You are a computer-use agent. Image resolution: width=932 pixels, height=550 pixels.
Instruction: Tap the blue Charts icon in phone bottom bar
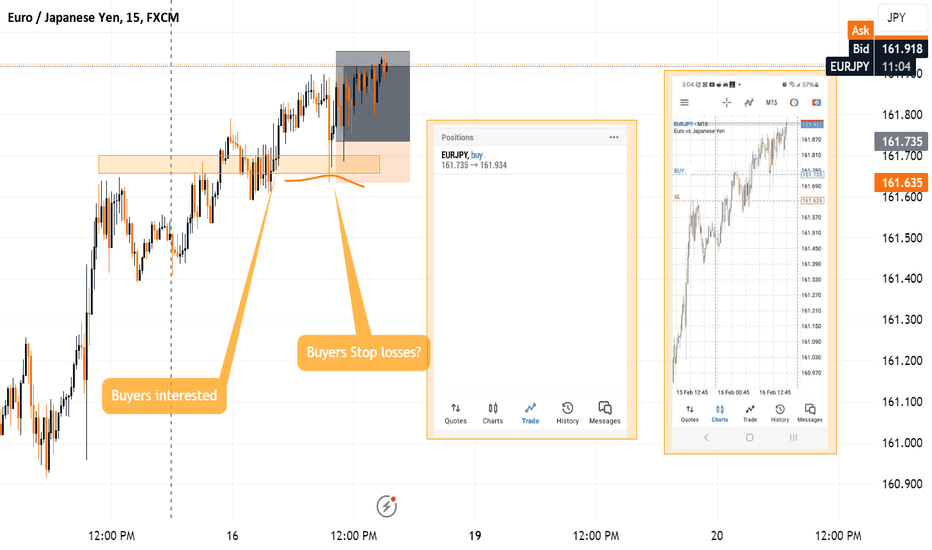pos(720,413)
